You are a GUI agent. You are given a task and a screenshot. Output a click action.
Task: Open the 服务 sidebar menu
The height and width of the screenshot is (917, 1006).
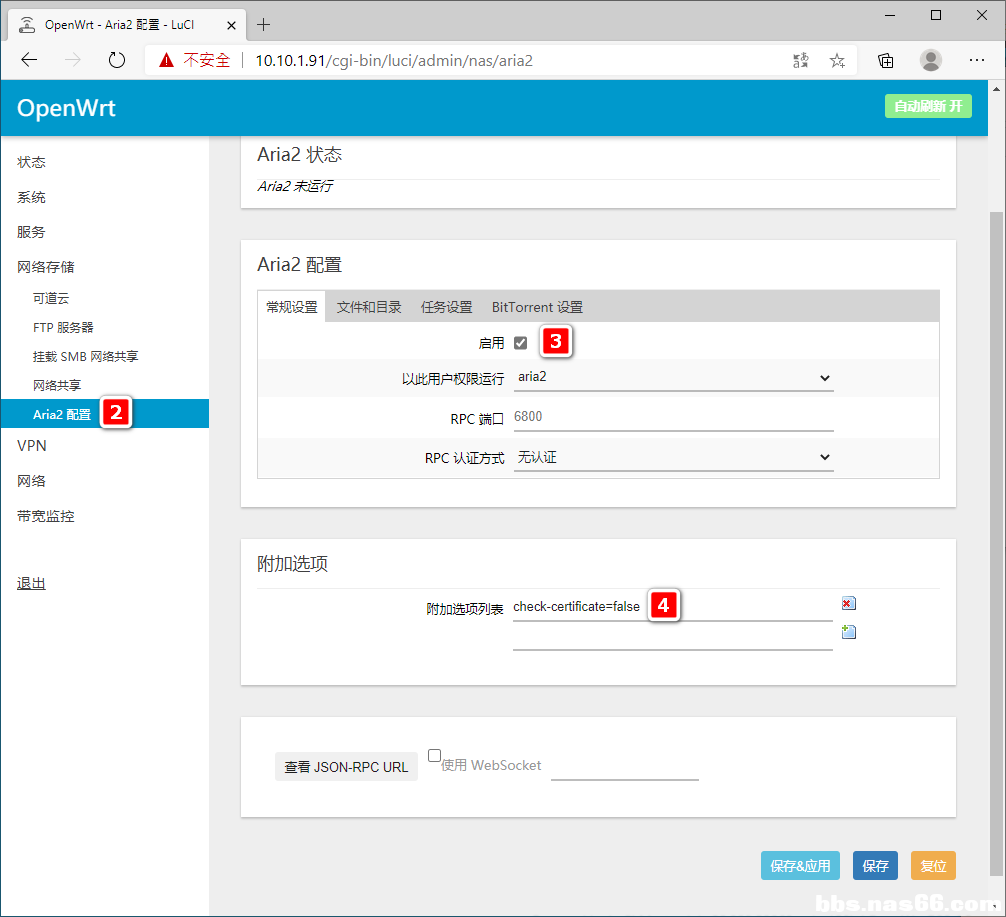pos(31,232)
